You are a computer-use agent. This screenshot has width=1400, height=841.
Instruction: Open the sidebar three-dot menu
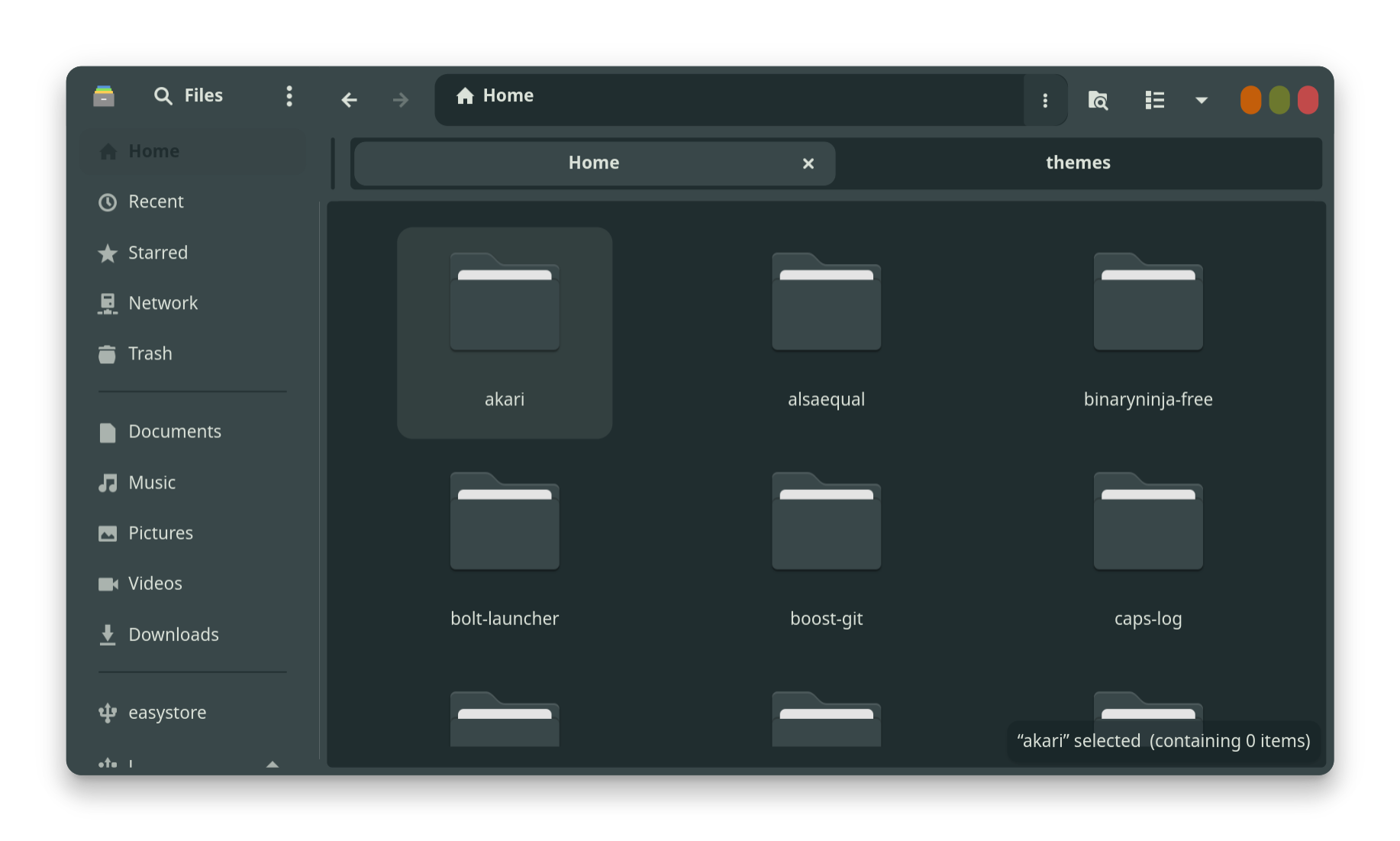tap(289, 96)
